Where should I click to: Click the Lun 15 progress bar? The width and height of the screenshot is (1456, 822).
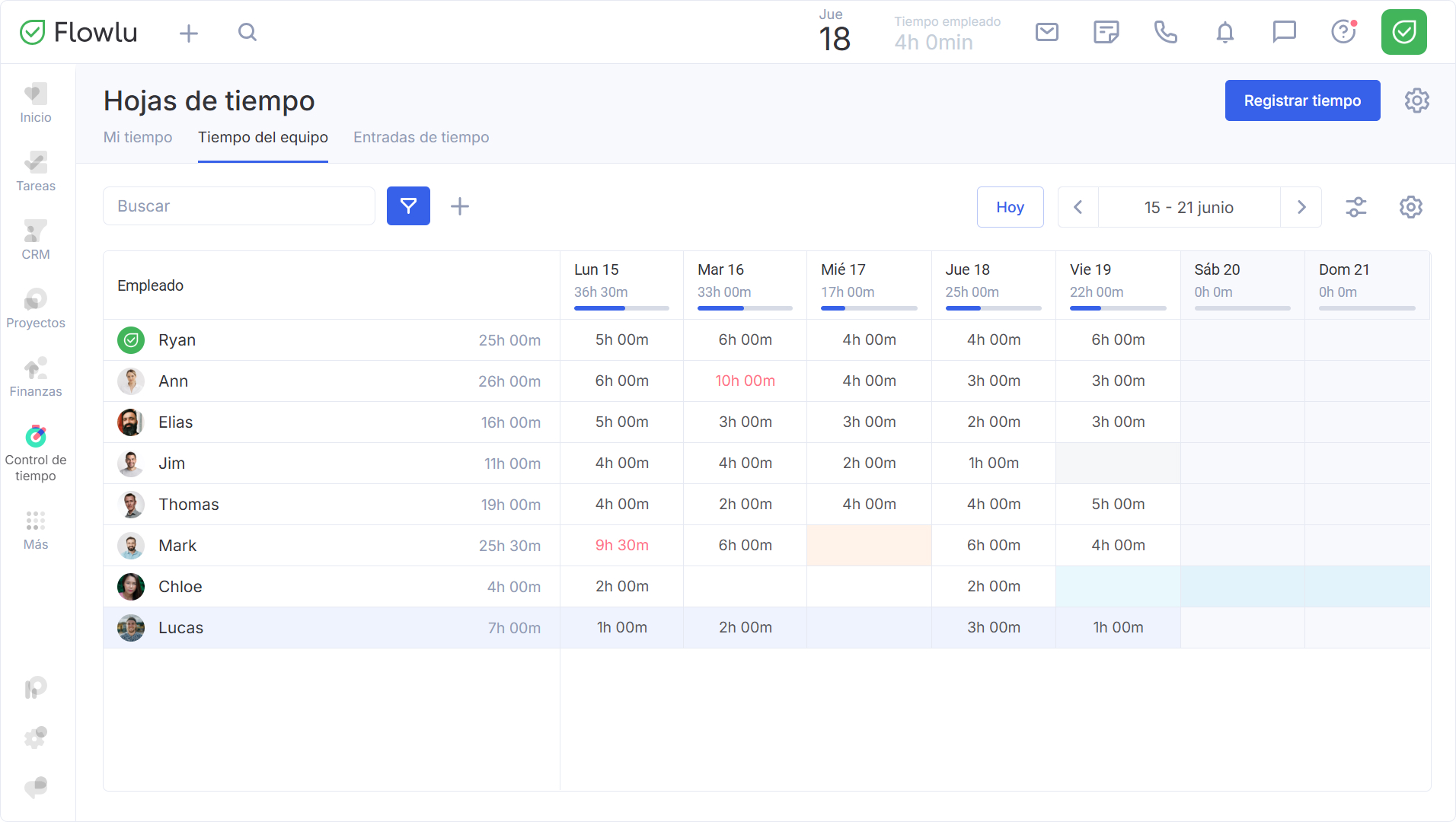tap(621, 308)
